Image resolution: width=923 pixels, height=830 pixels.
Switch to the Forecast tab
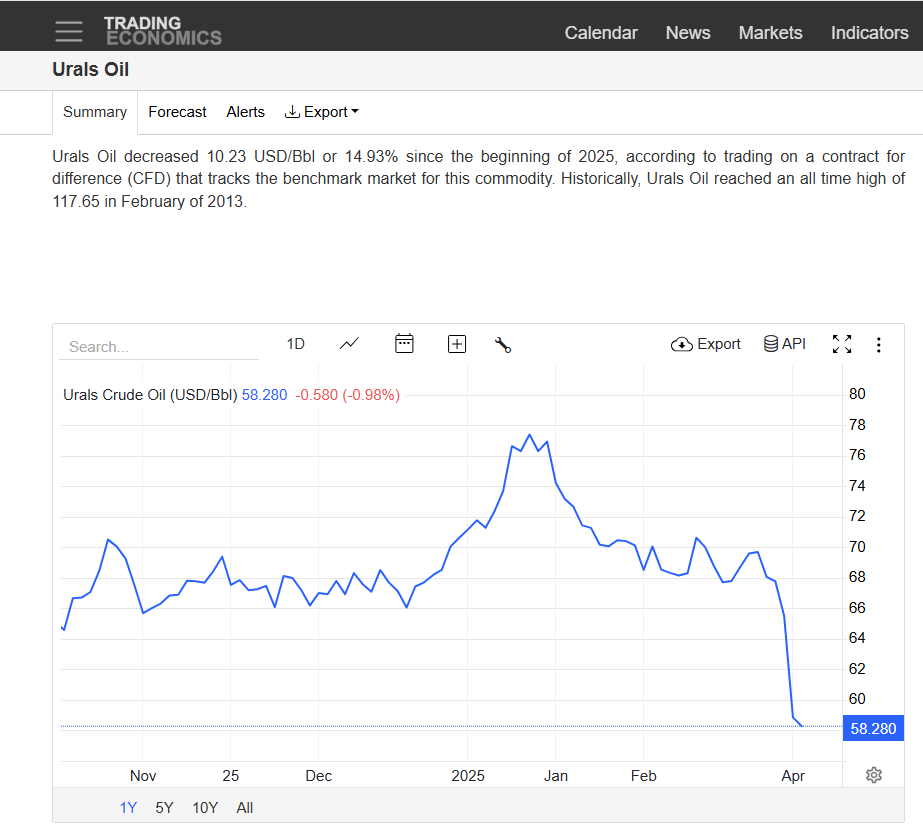[177, 112]
